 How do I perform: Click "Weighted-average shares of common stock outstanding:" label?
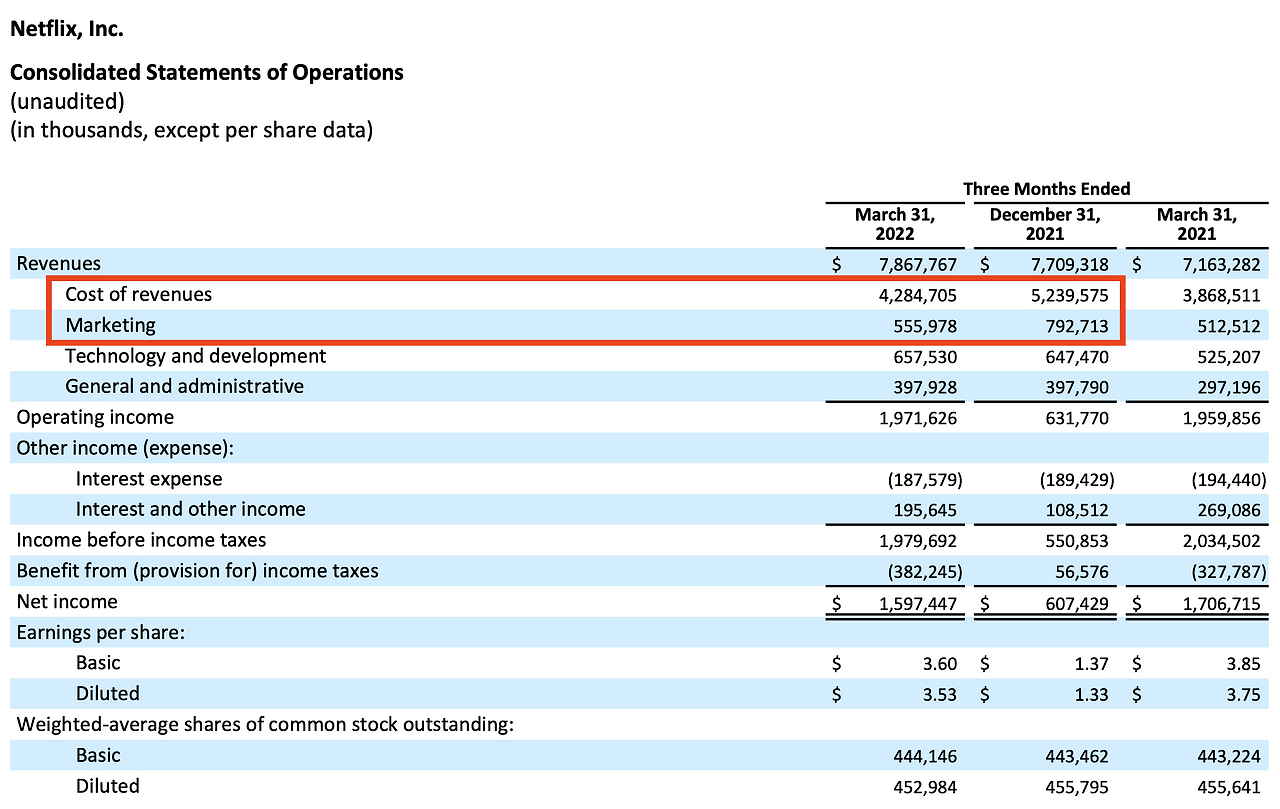click(265, 724)
